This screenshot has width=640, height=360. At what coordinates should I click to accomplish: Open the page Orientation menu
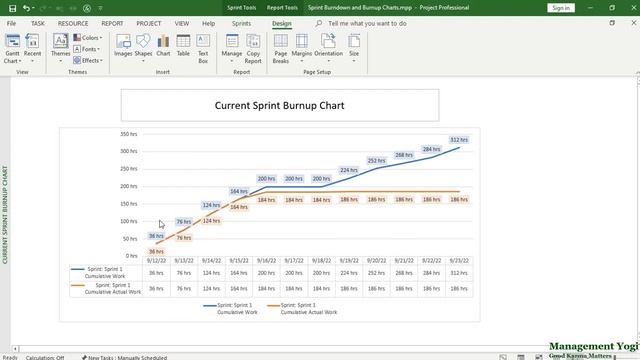(x=329, y=48)
